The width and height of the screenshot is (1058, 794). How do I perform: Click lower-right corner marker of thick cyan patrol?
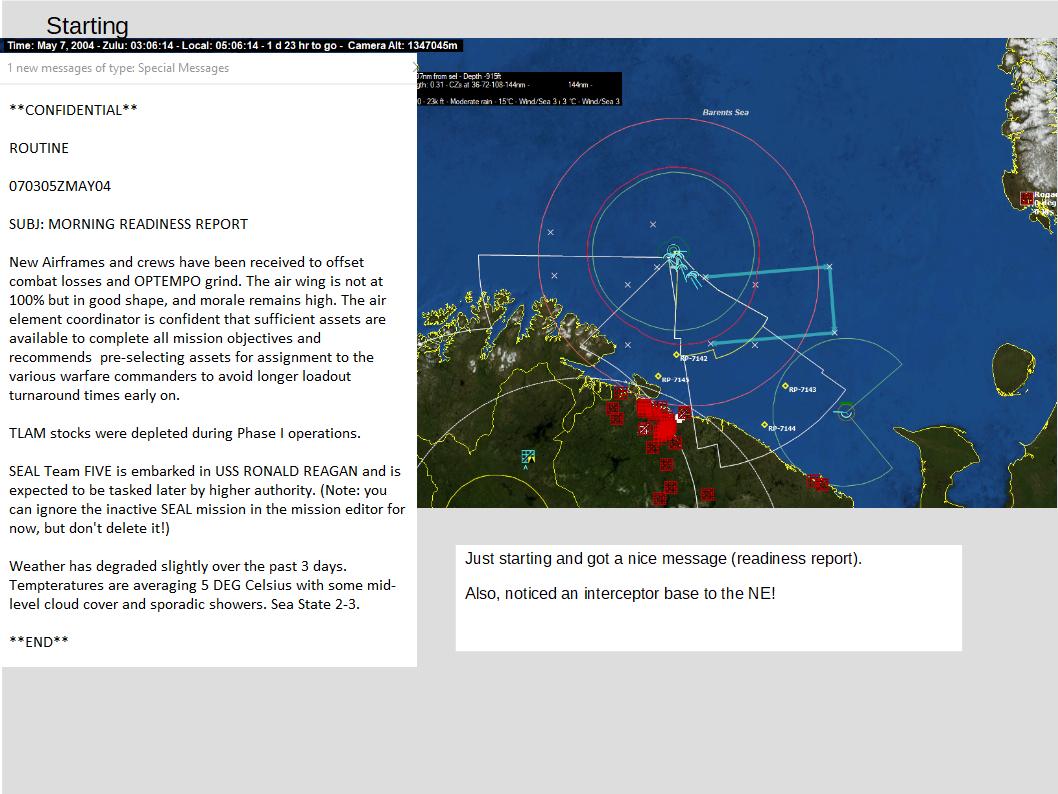(835, 332)
